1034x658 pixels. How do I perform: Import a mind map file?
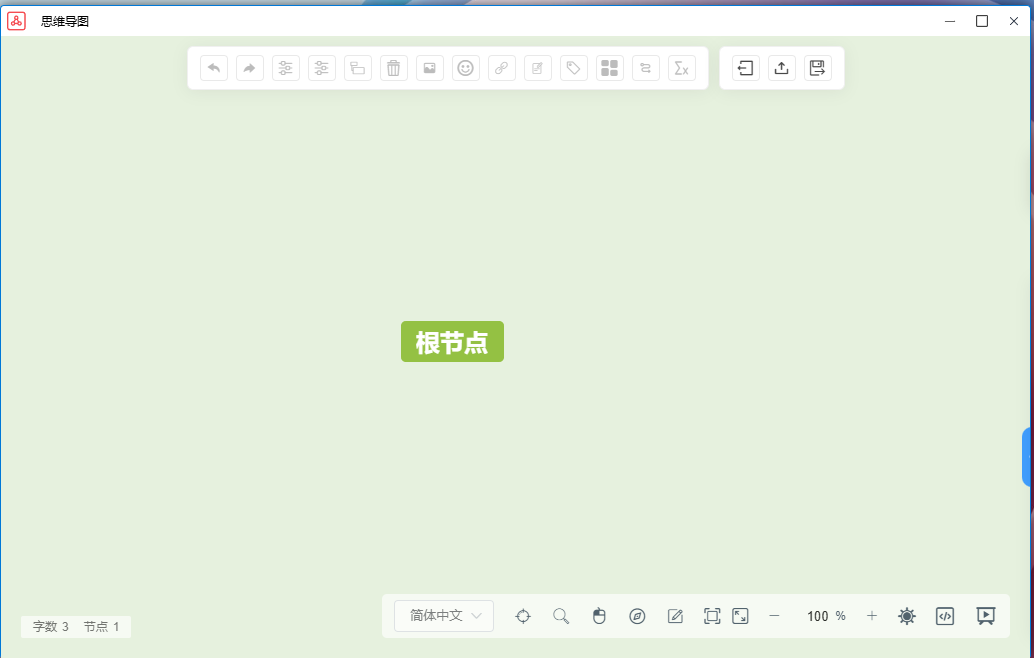pyautogui.click(x=744, y=68)
